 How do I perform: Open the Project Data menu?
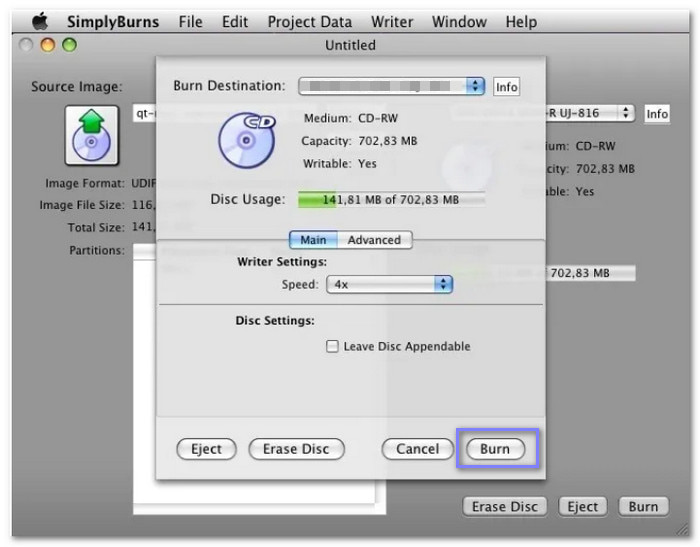click(309, 21)
